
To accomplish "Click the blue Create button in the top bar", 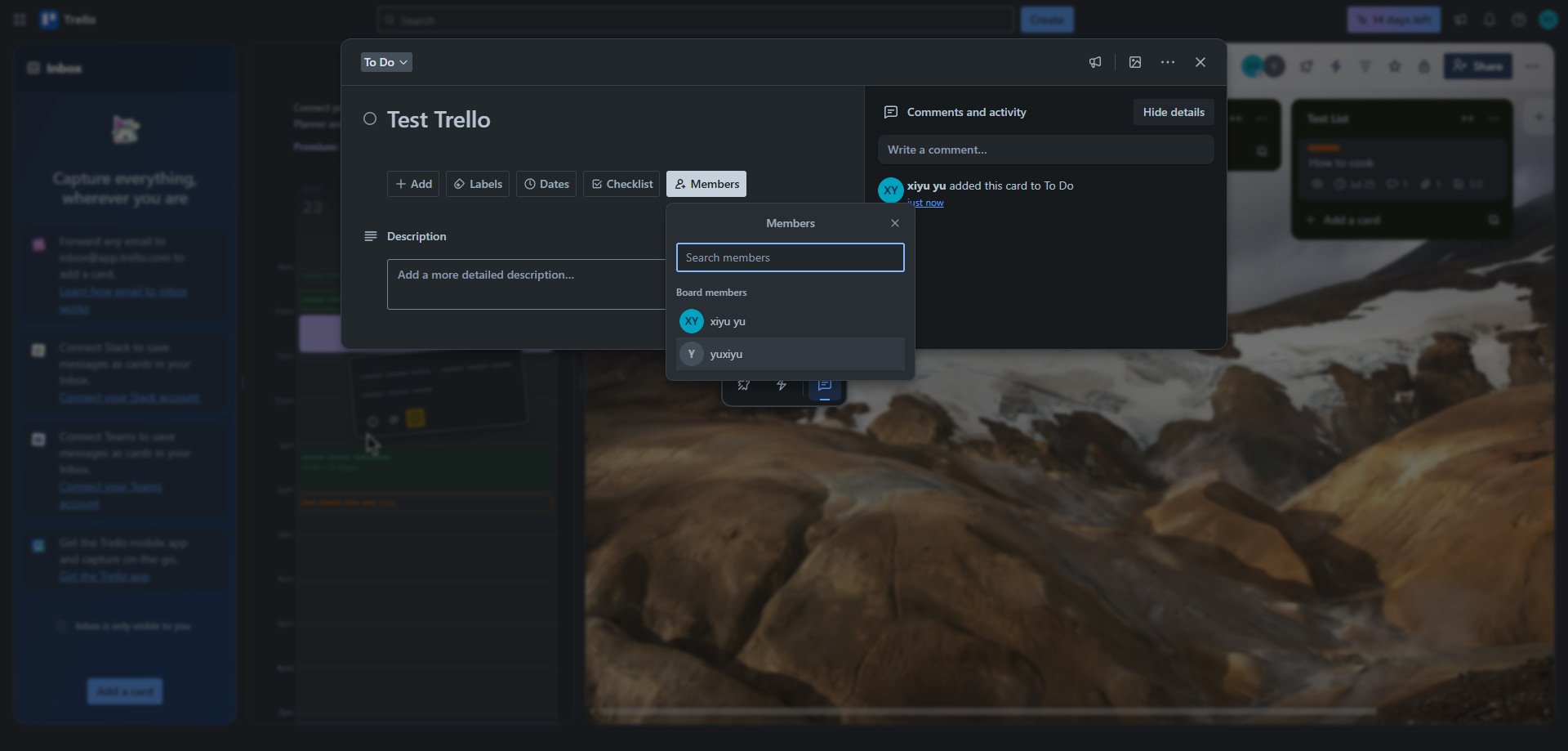I will (1047, 20).
